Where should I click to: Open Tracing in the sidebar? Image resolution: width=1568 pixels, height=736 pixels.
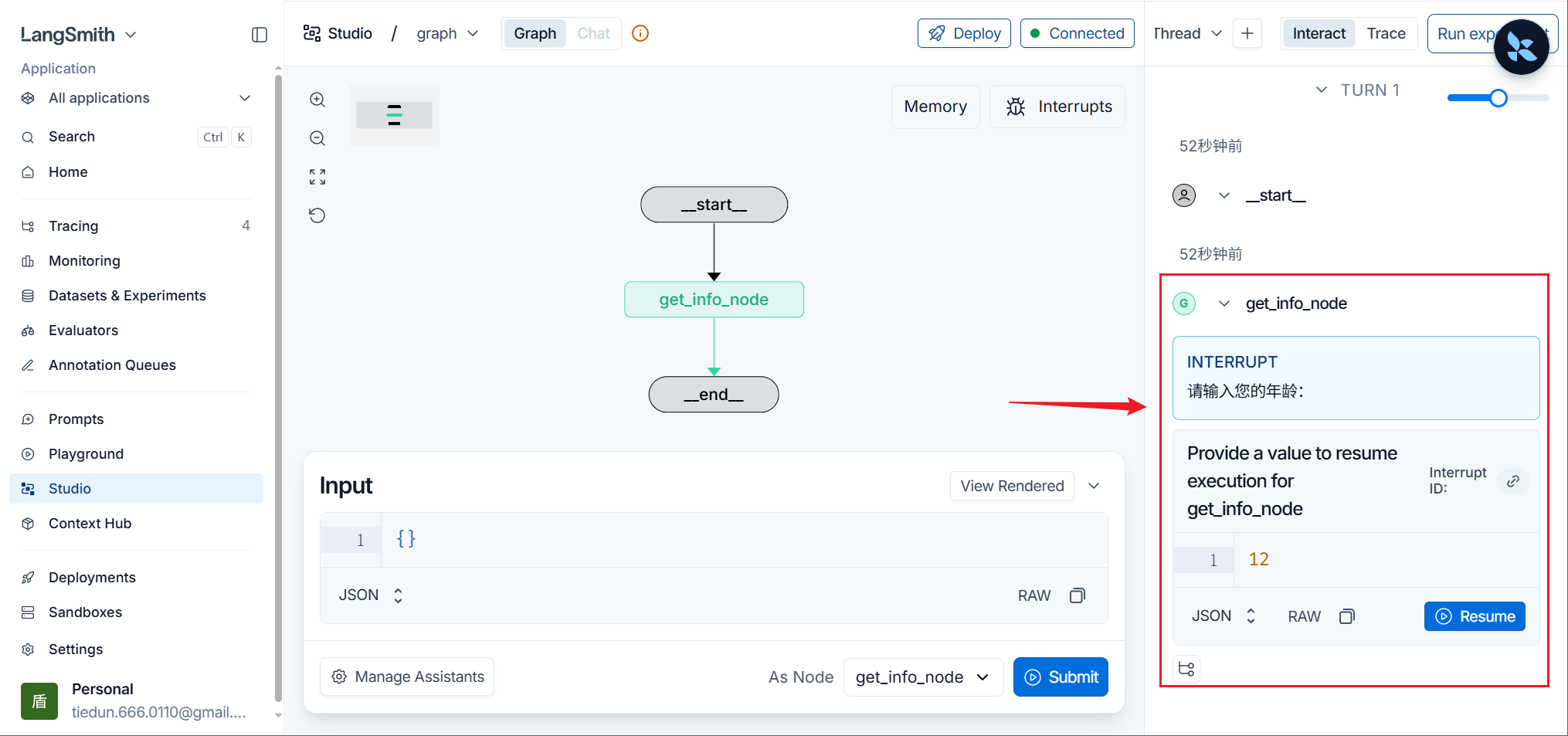136,226
